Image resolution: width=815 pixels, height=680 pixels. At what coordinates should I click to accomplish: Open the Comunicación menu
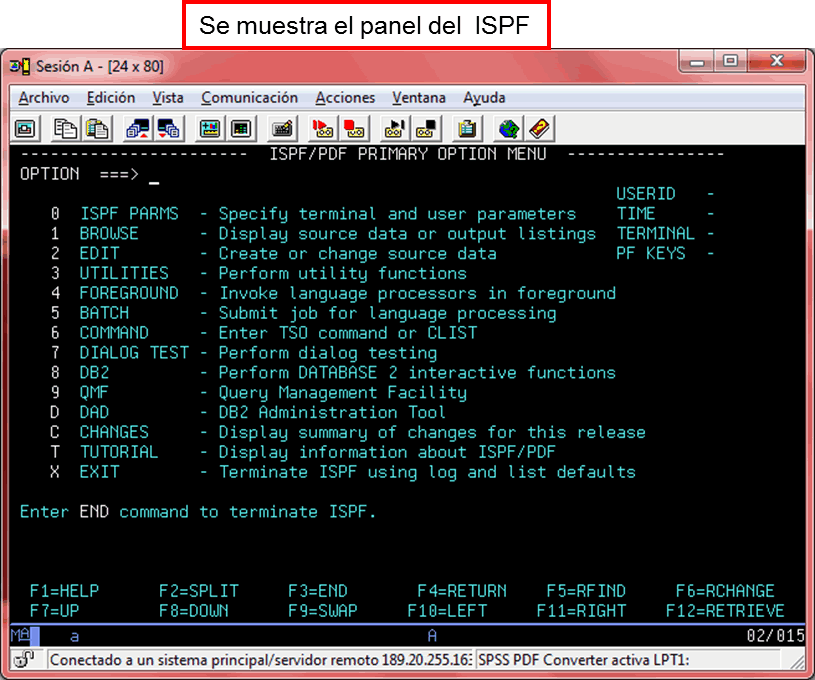coord(249,98)
